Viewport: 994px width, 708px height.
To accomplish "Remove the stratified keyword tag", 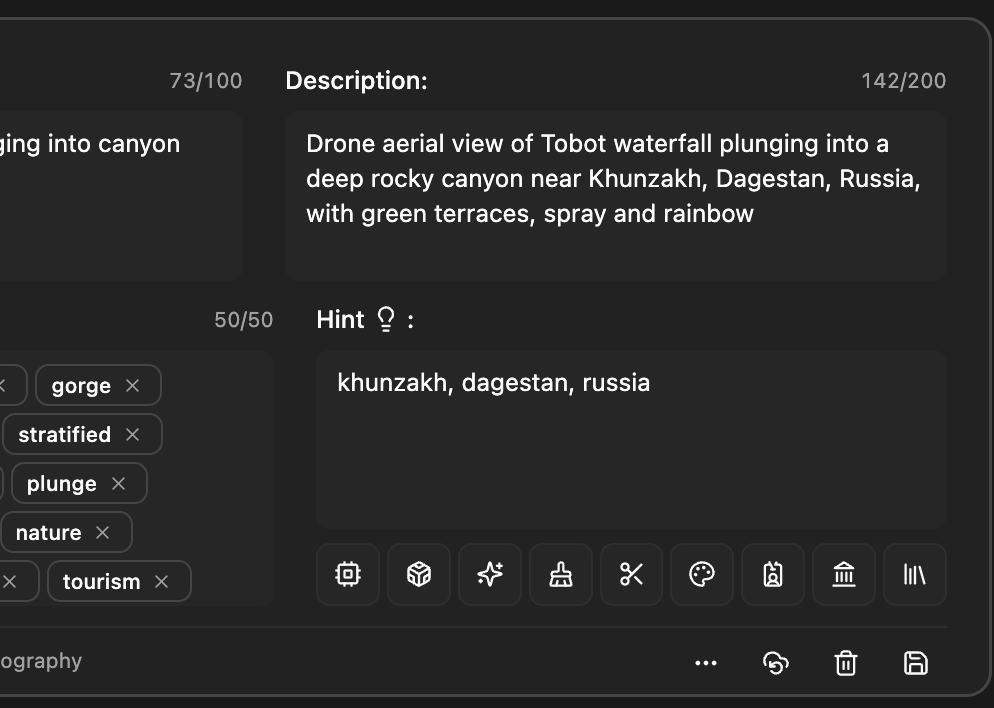I will click(133, 434).
